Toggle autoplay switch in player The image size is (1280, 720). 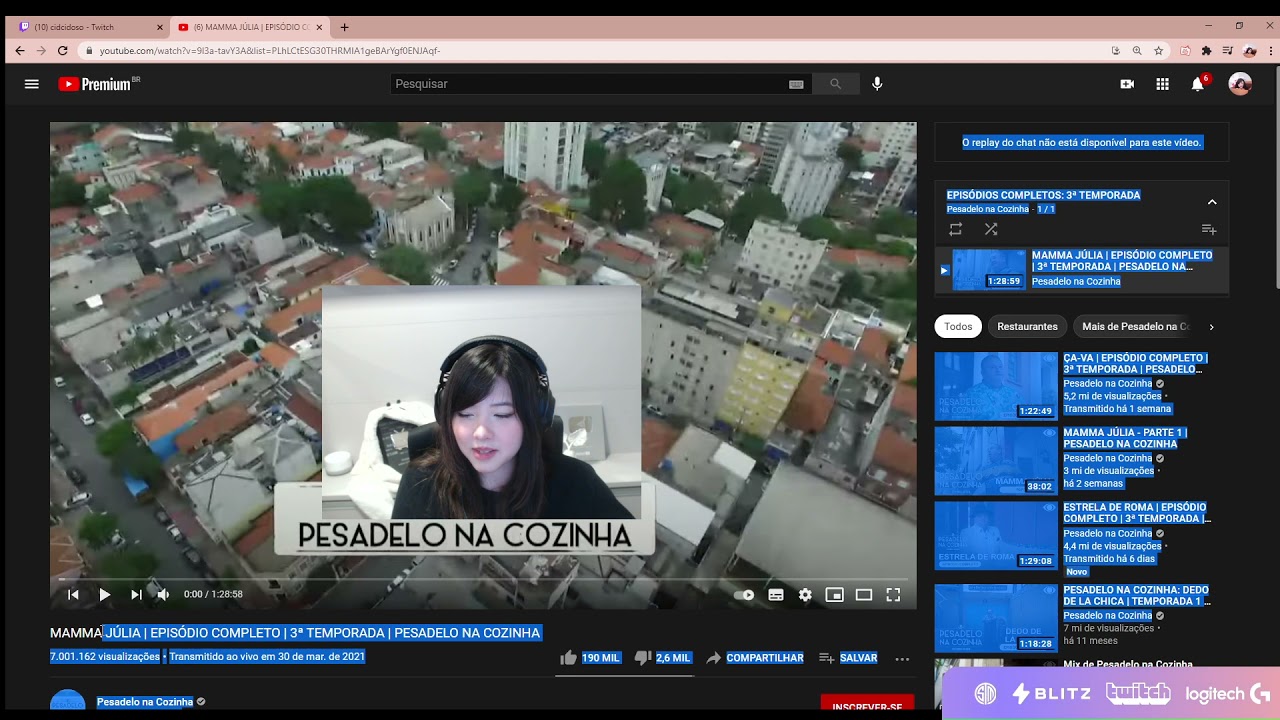tap(744, 594)
